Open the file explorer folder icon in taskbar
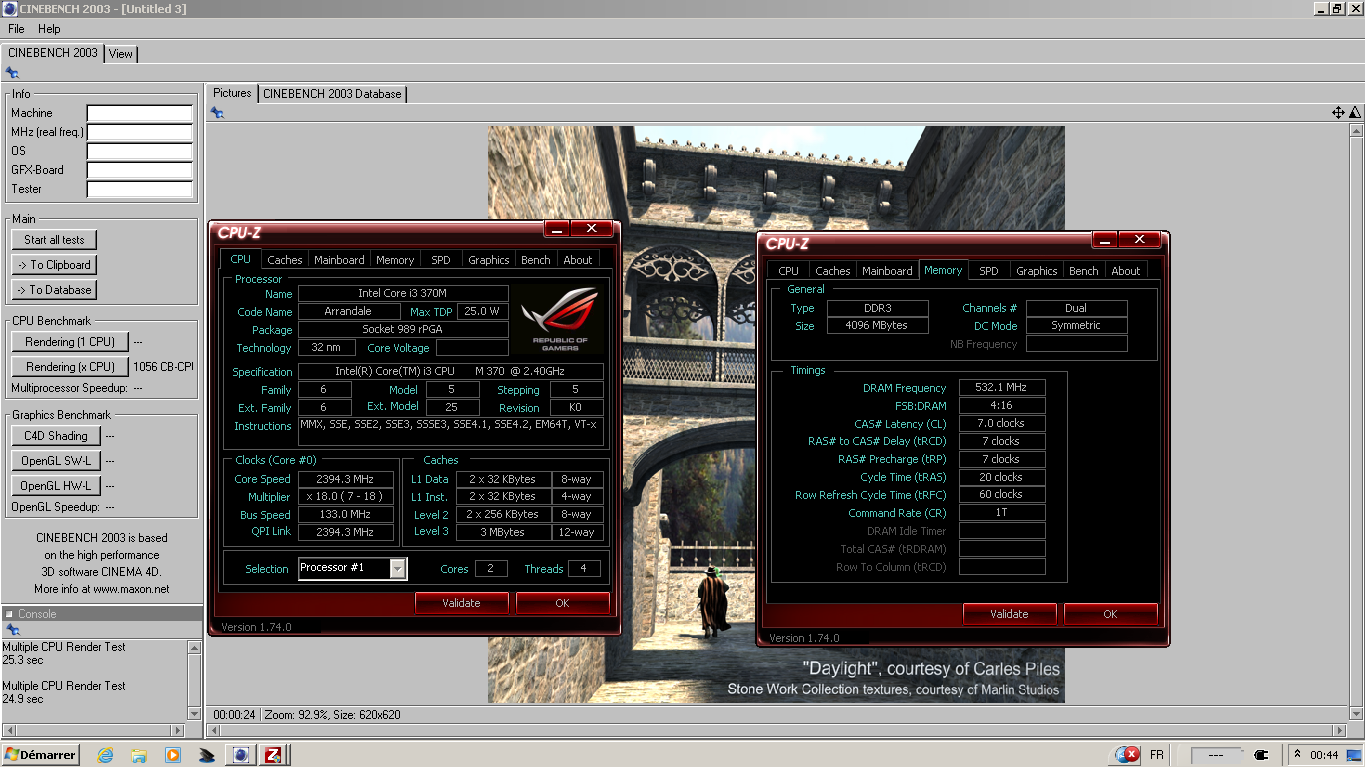Viewport: 1365px width, 767px height. [139, 755]
